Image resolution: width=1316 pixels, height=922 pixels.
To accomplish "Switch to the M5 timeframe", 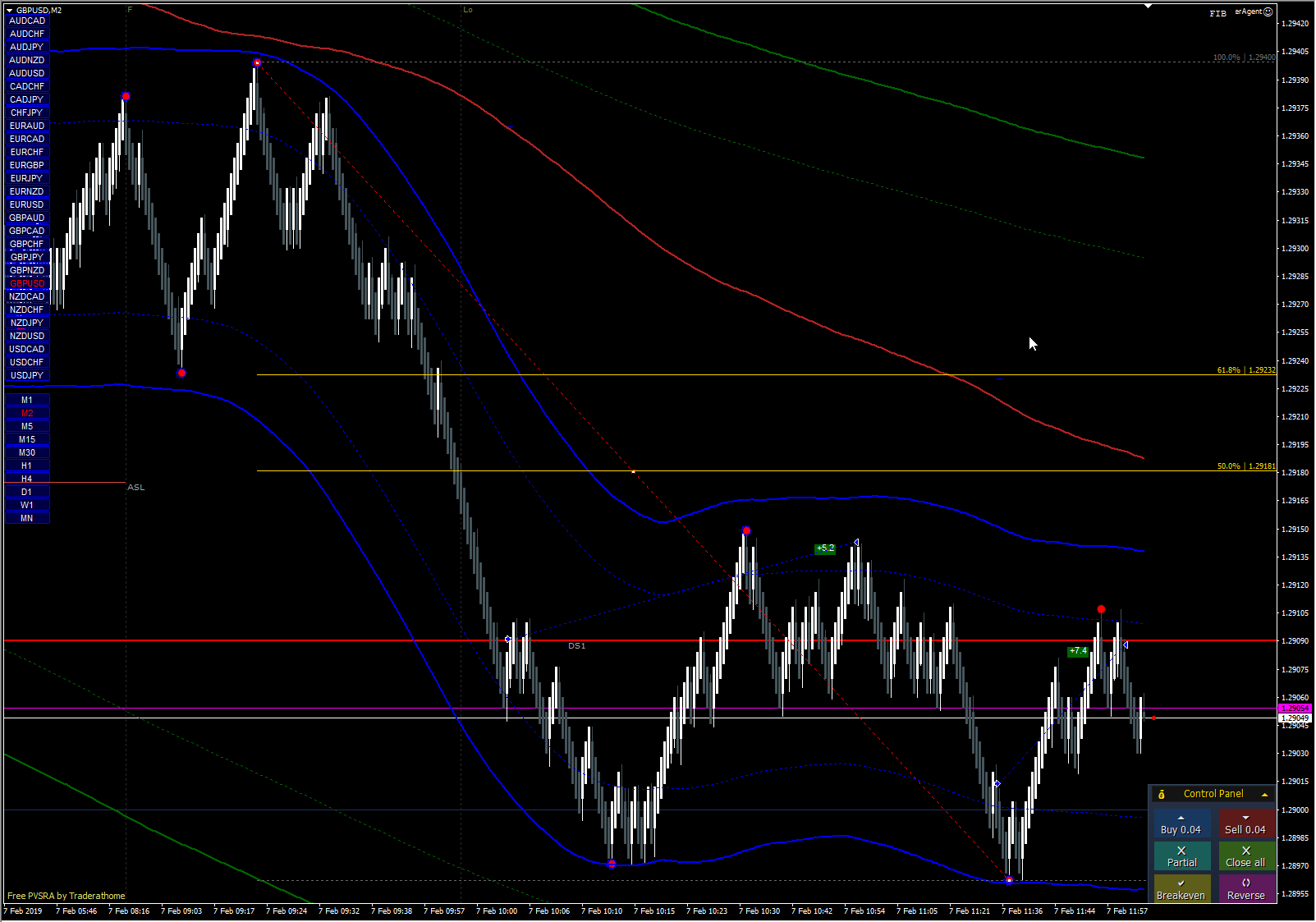I will point(27,426).
